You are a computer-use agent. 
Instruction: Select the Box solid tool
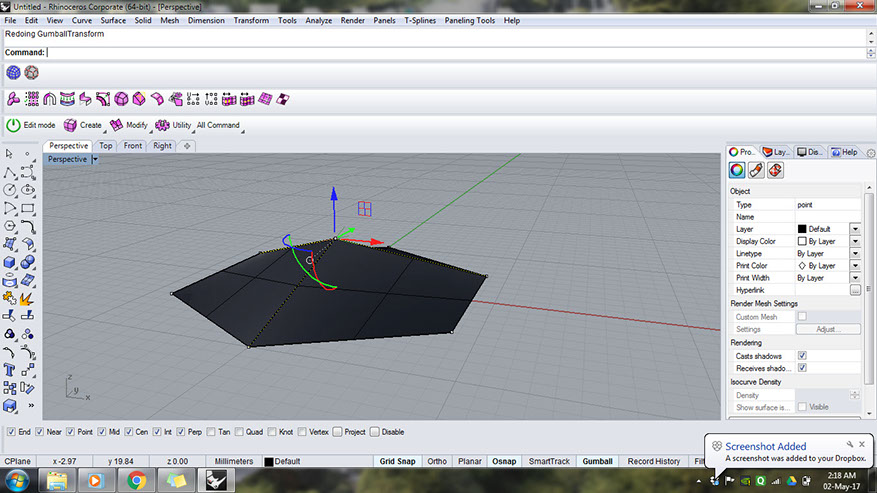point(9,262)
